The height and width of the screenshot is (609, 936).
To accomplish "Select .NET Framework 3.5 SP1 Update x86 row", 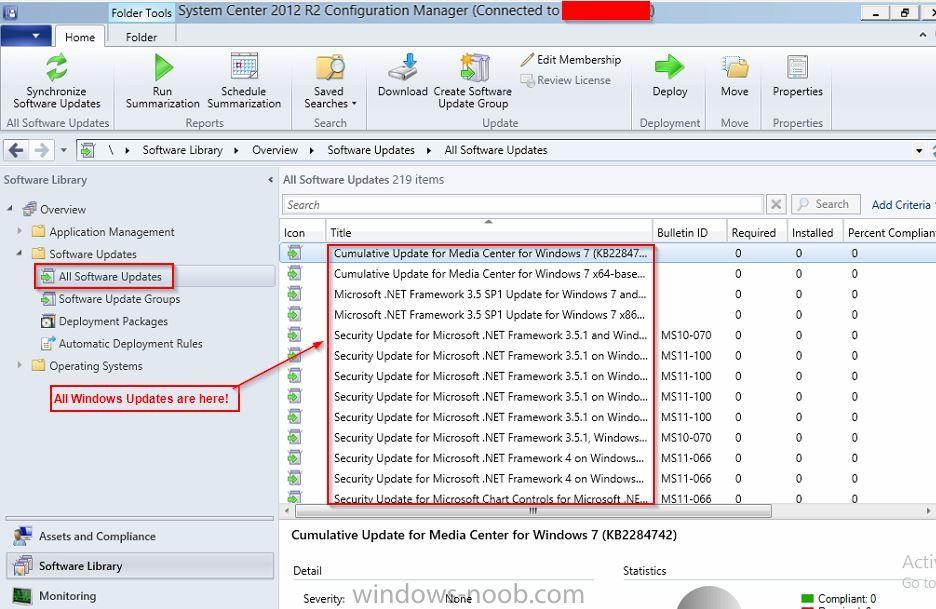I will (608, 315).
